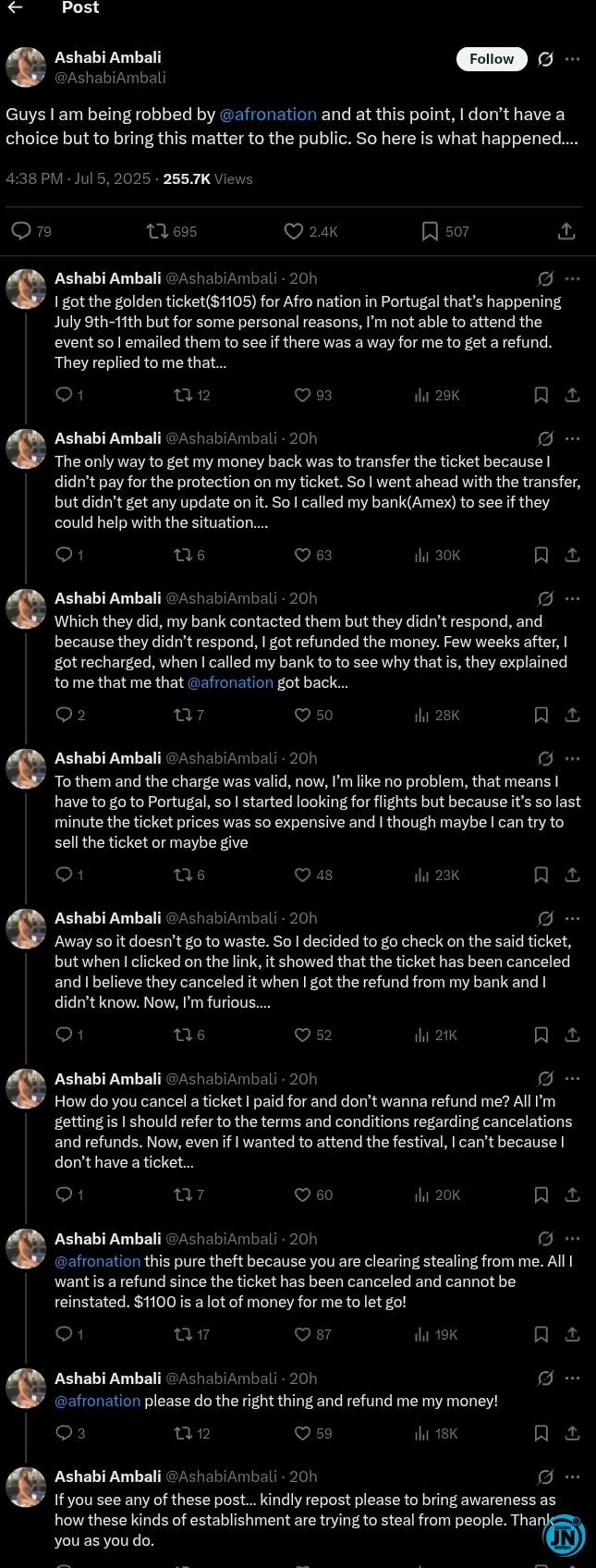Viewport: 596px width, 1568px height.
Task: Open more menu on the Amex bank reply
Action: click(573, 438)
